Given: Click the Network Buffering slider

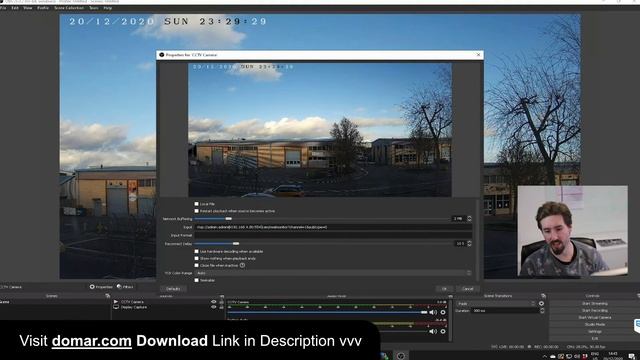Looking at the screenshot, I should (322, 219).
